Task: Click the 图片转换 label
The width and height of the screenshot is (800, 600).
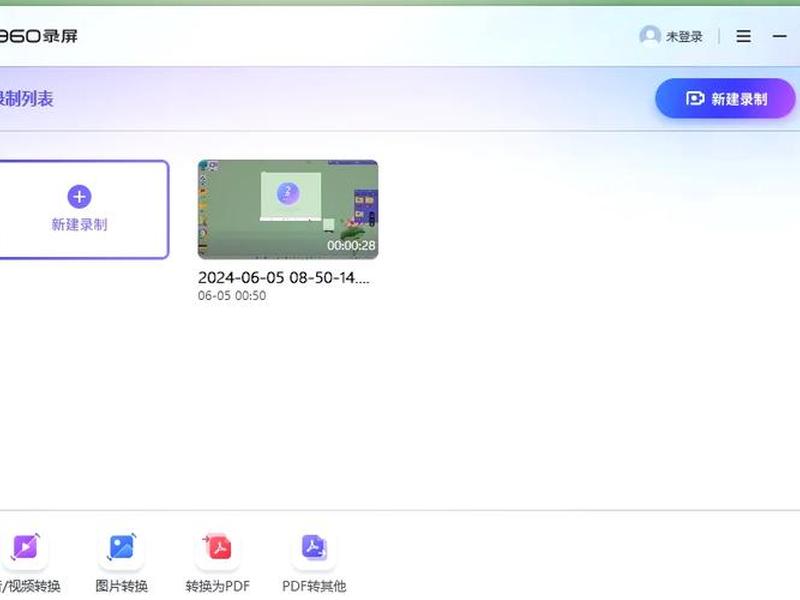Action: tap(121, 586)
